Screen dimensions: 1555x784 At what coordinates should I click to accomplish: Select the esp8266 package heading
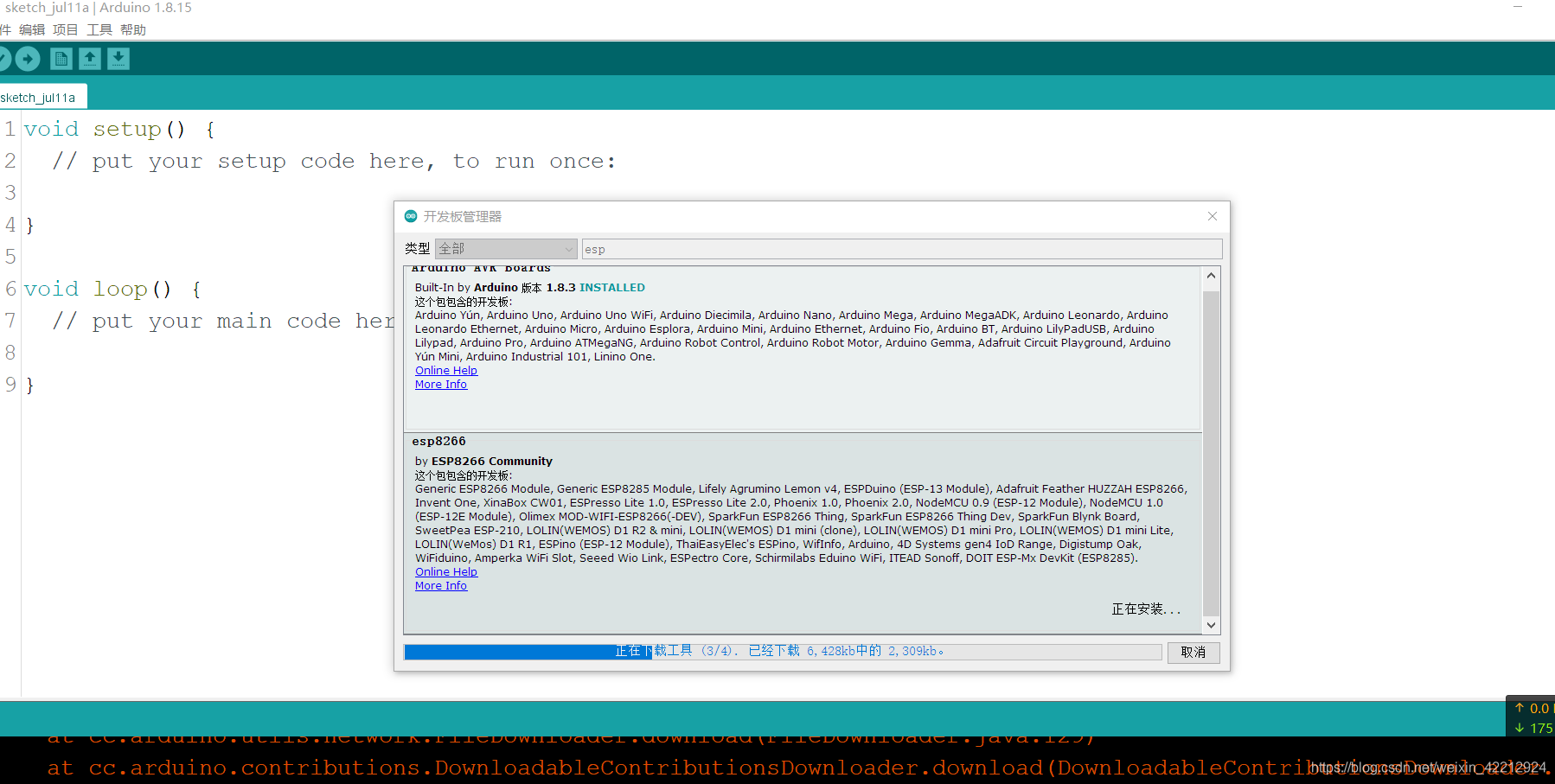click(x=438, y=442)
